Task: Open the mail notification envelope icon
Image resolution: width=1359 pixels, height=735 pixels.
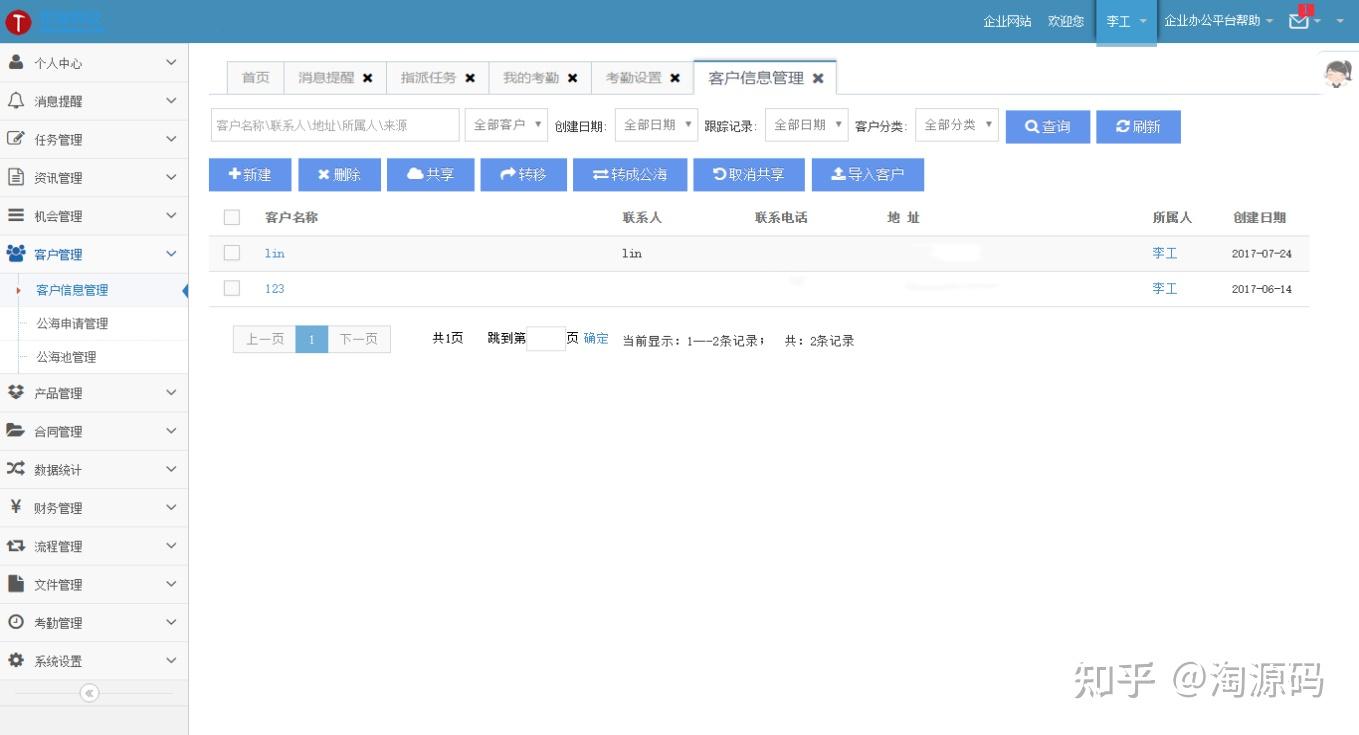Action: pyautogui.click(x=1299, y=20)
